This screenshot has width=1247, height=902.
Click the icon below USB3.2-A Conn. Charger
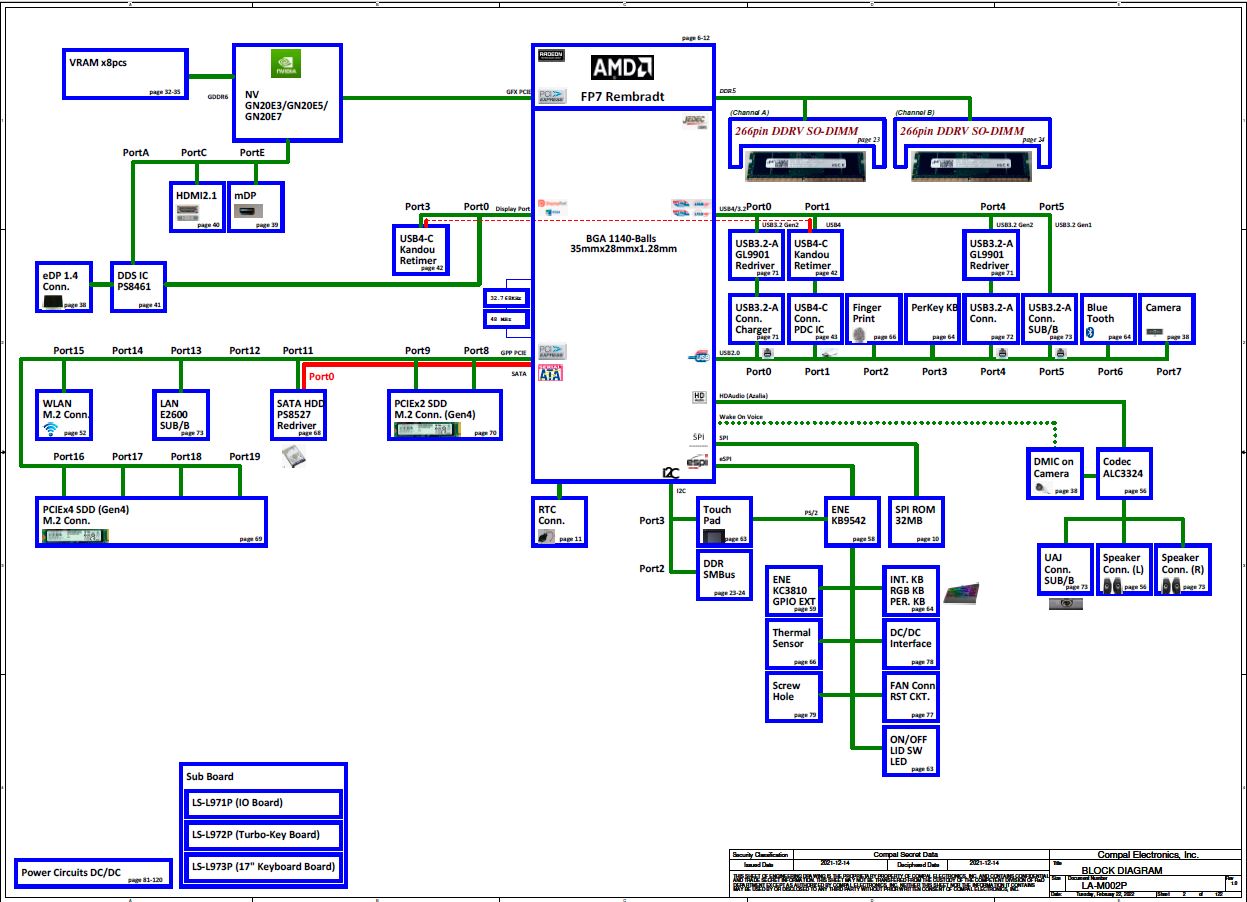(x=768, y=352)
